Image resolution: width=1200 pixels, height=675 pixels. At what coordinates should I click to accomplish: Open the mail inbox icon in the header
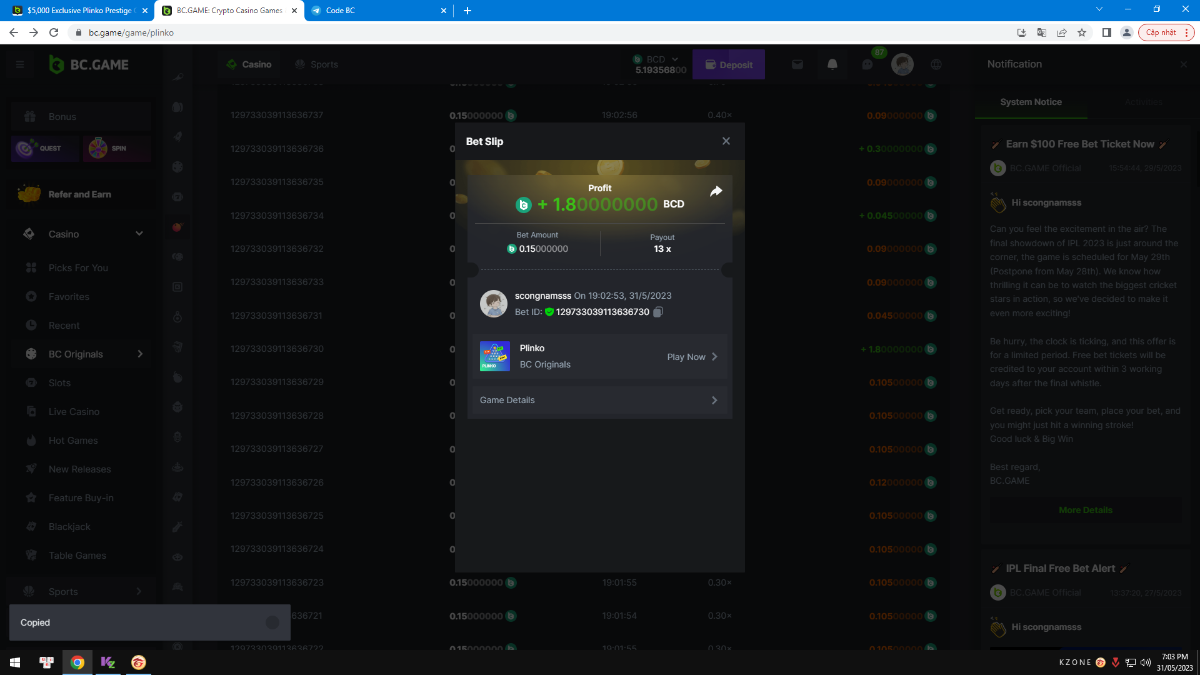point(798,64)
